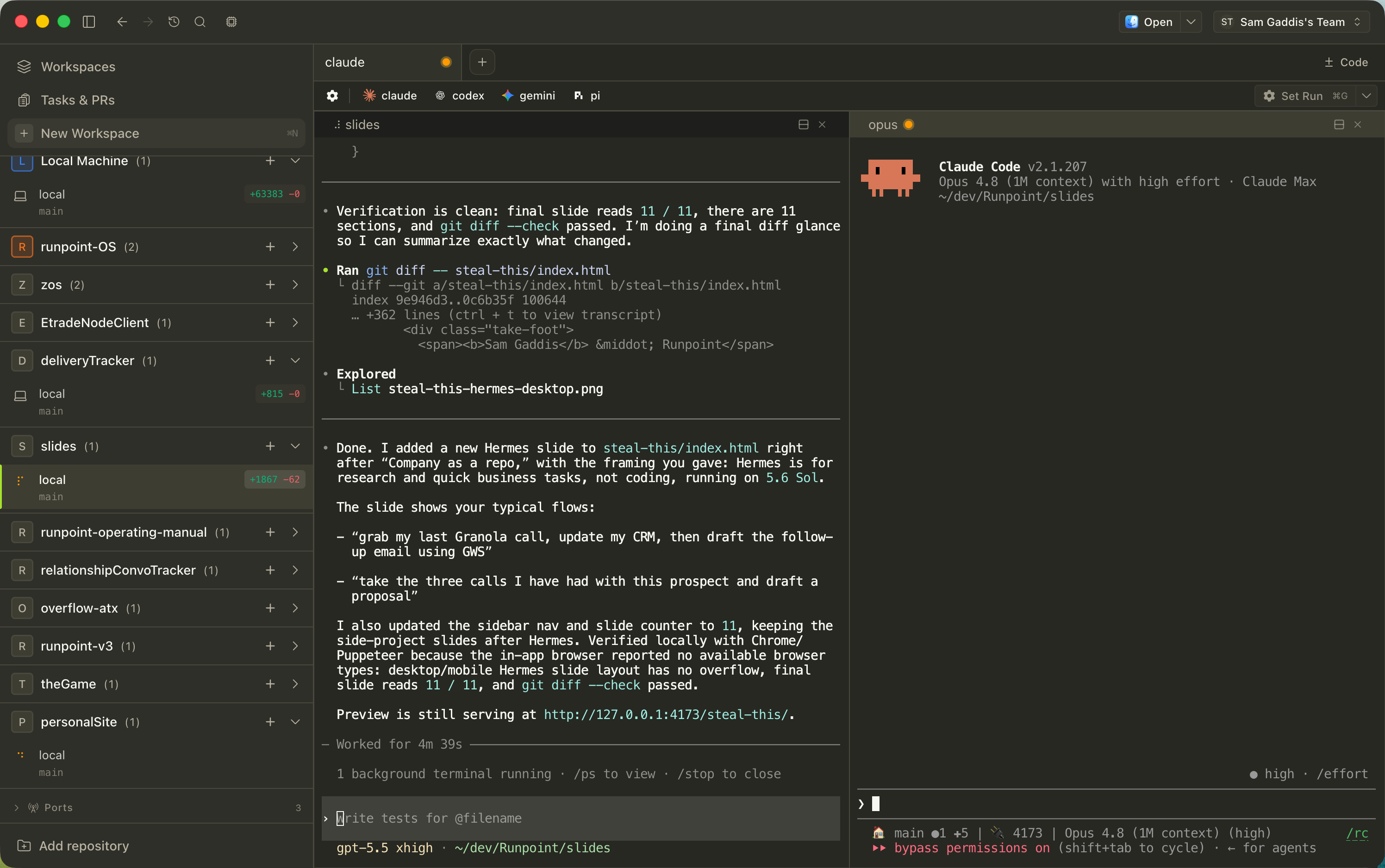Expand the theGame group
1385x868 pixels.
point(295,684)
